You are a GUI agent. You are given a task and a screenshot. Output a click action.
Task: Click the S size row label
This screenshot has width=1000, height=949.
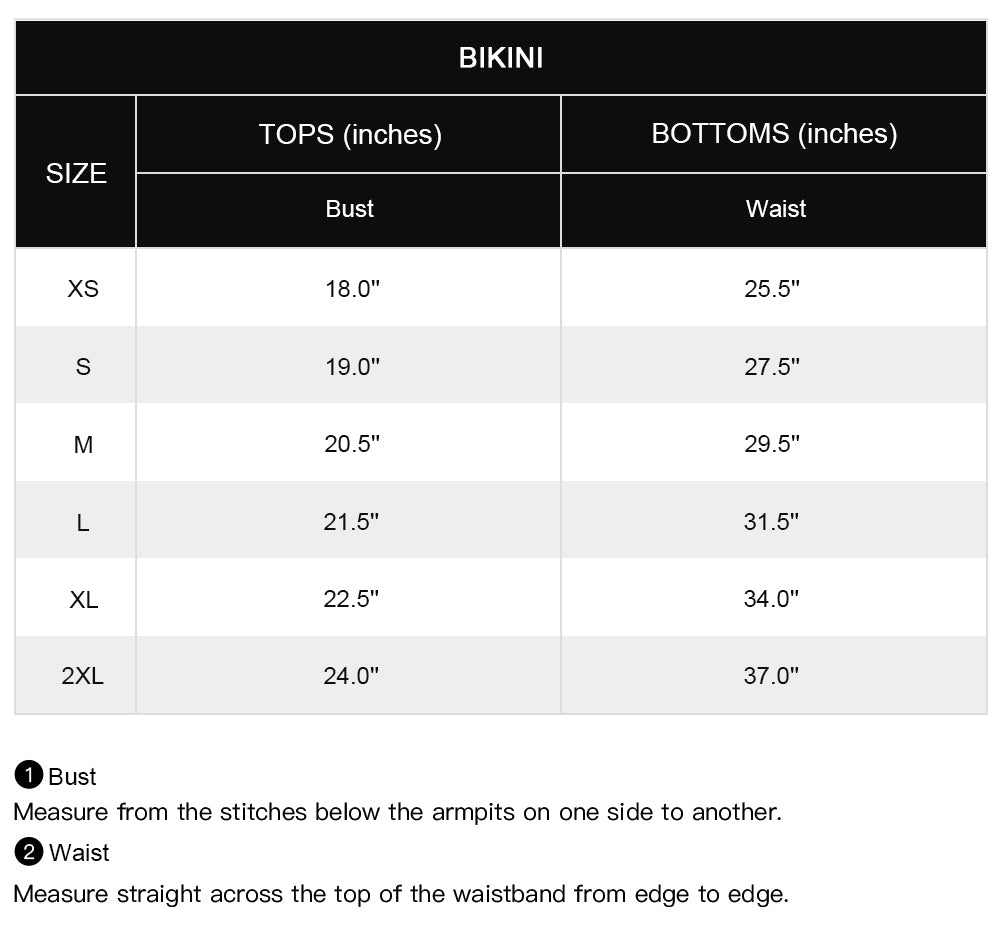click(83, 367)
